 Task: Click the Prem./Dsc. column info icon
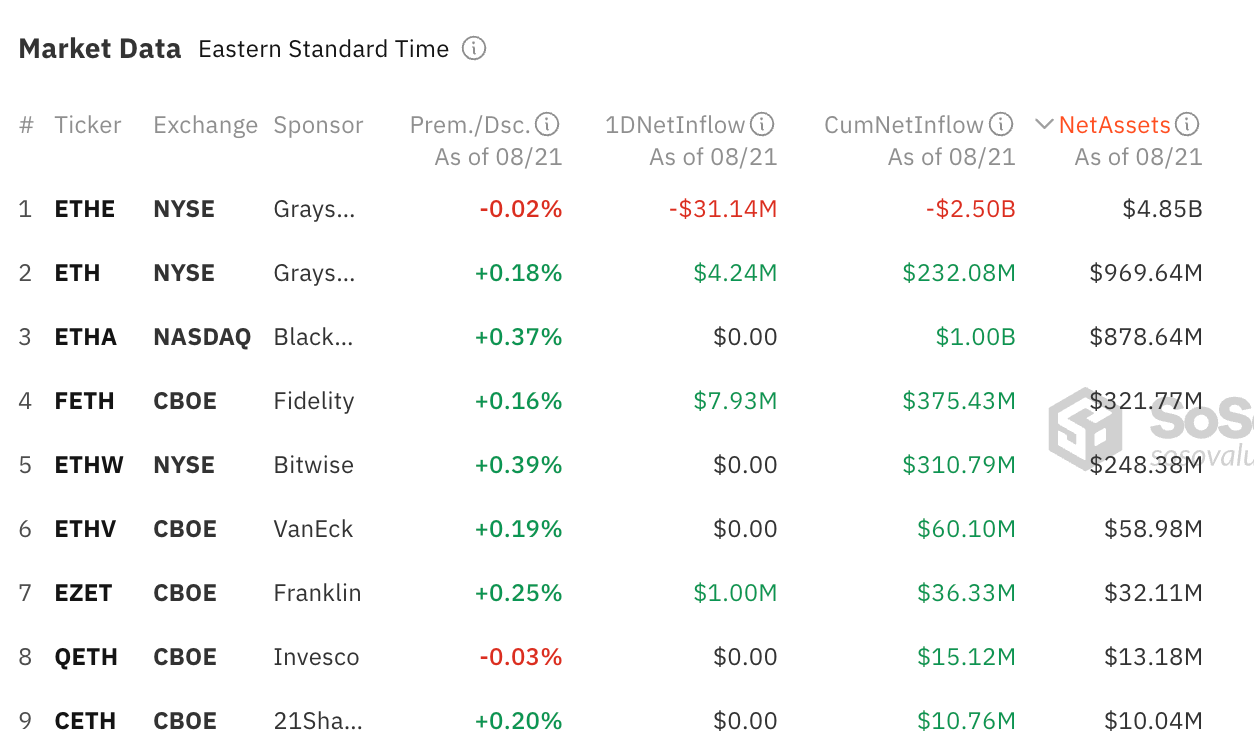pyautogui.click(x=547, y=125)
